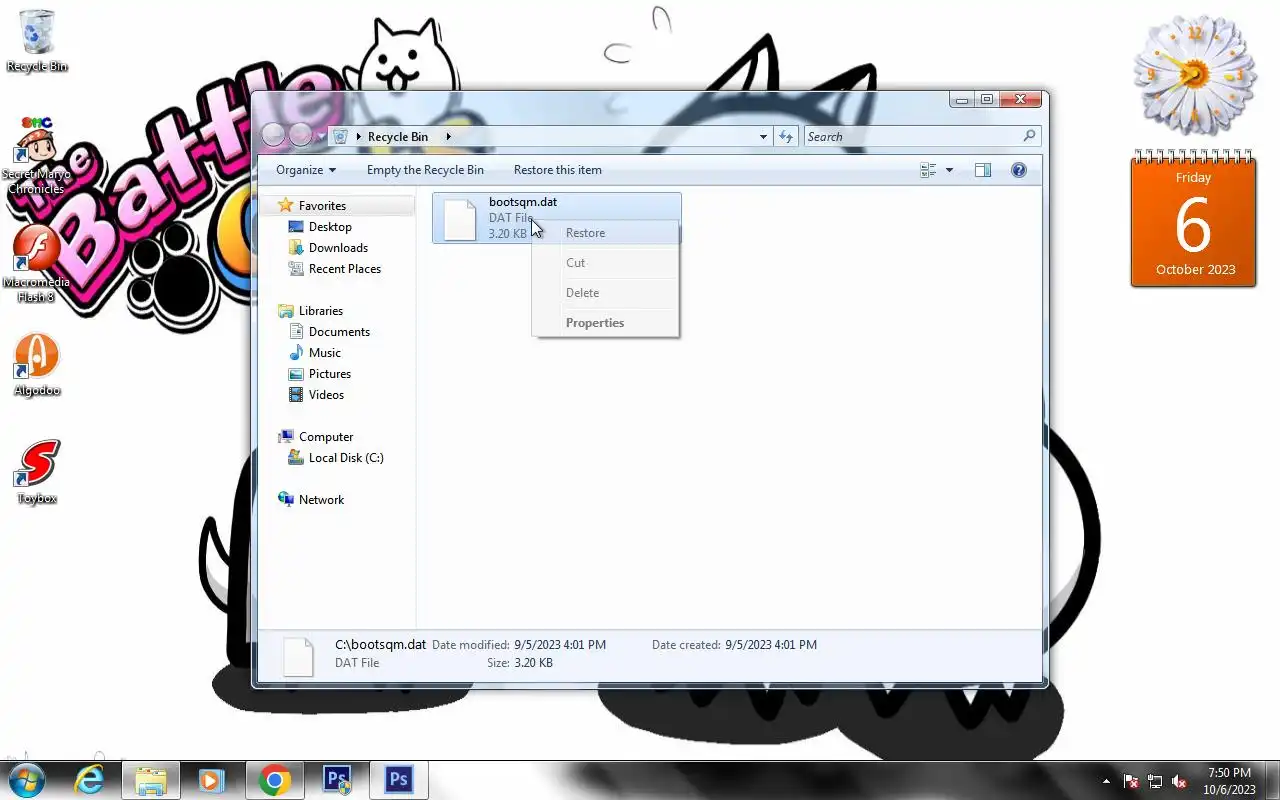Click the muted volume tray icon
1280x800 pixels.
(x=1179, y=781)
